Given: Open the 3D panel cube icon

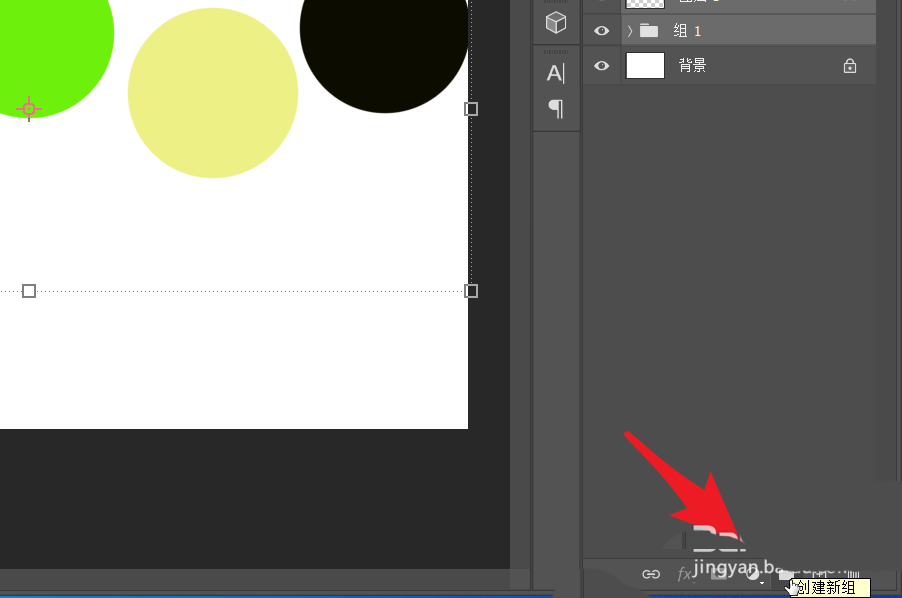Looking at the screenshot, I should [x=555, y=23].
